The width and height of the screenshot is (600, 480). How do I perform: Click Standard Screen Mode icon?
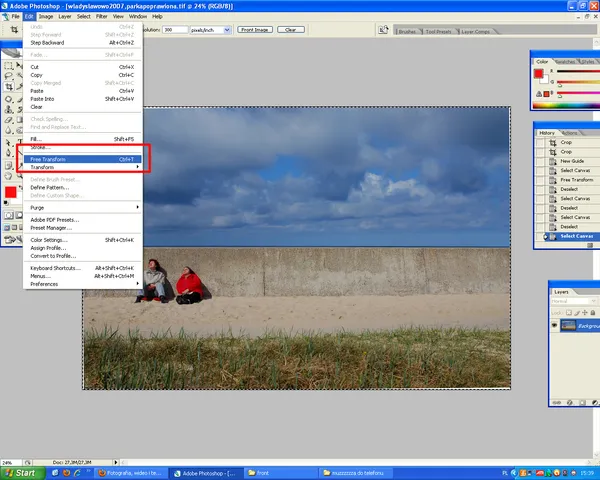point(7,227)
